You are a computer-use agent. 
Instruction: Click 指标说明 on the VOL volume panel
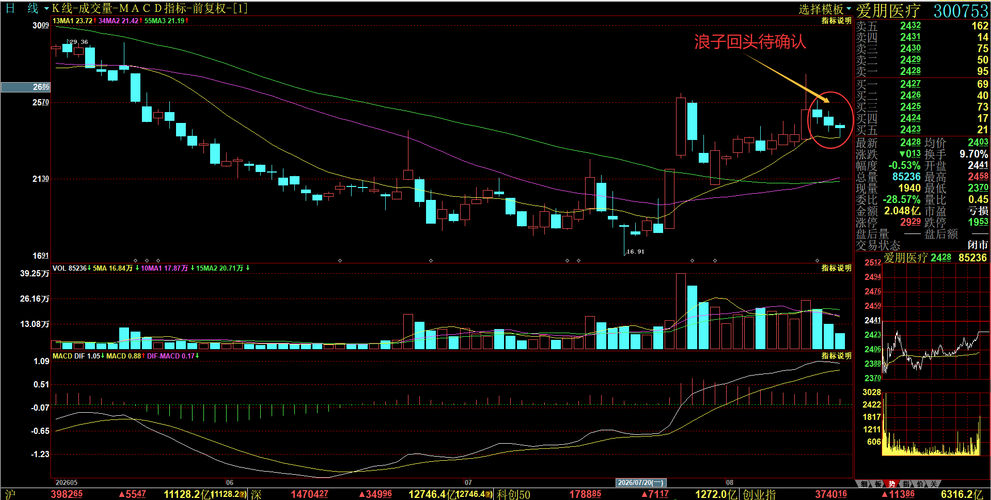[x=836, y=268]
